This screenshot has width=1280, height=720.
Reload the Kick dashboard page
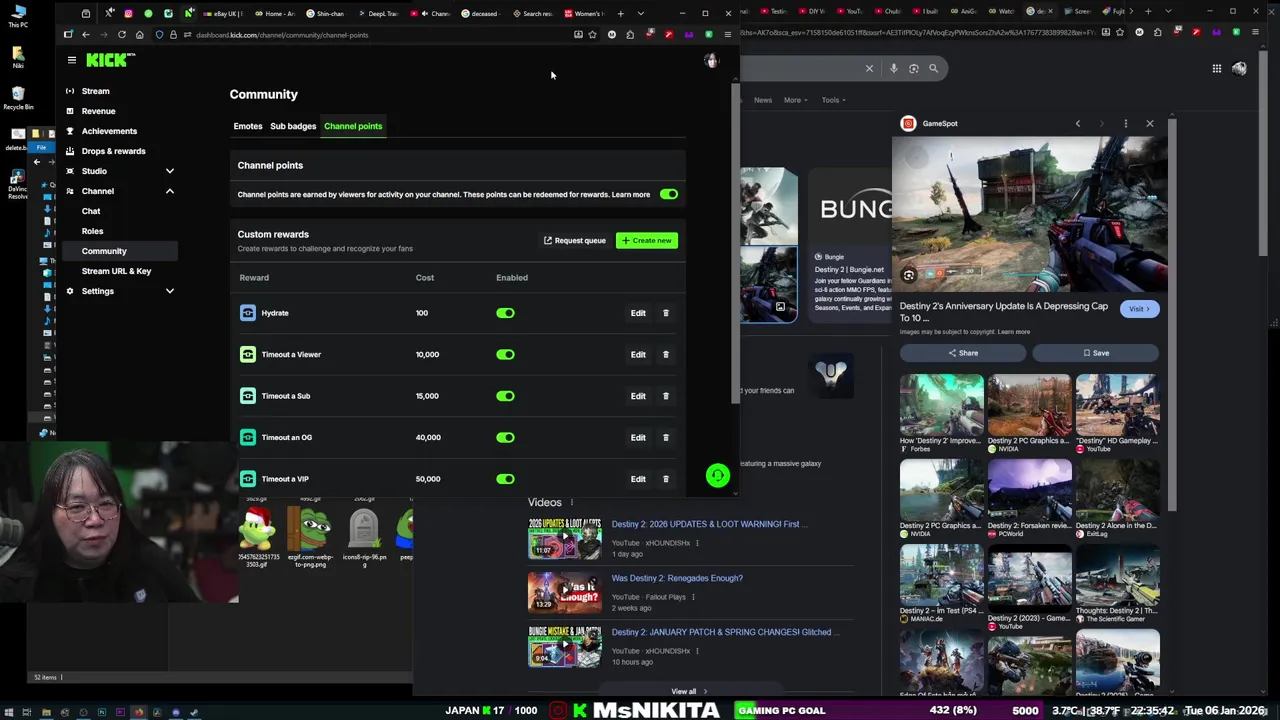[122, 35]
